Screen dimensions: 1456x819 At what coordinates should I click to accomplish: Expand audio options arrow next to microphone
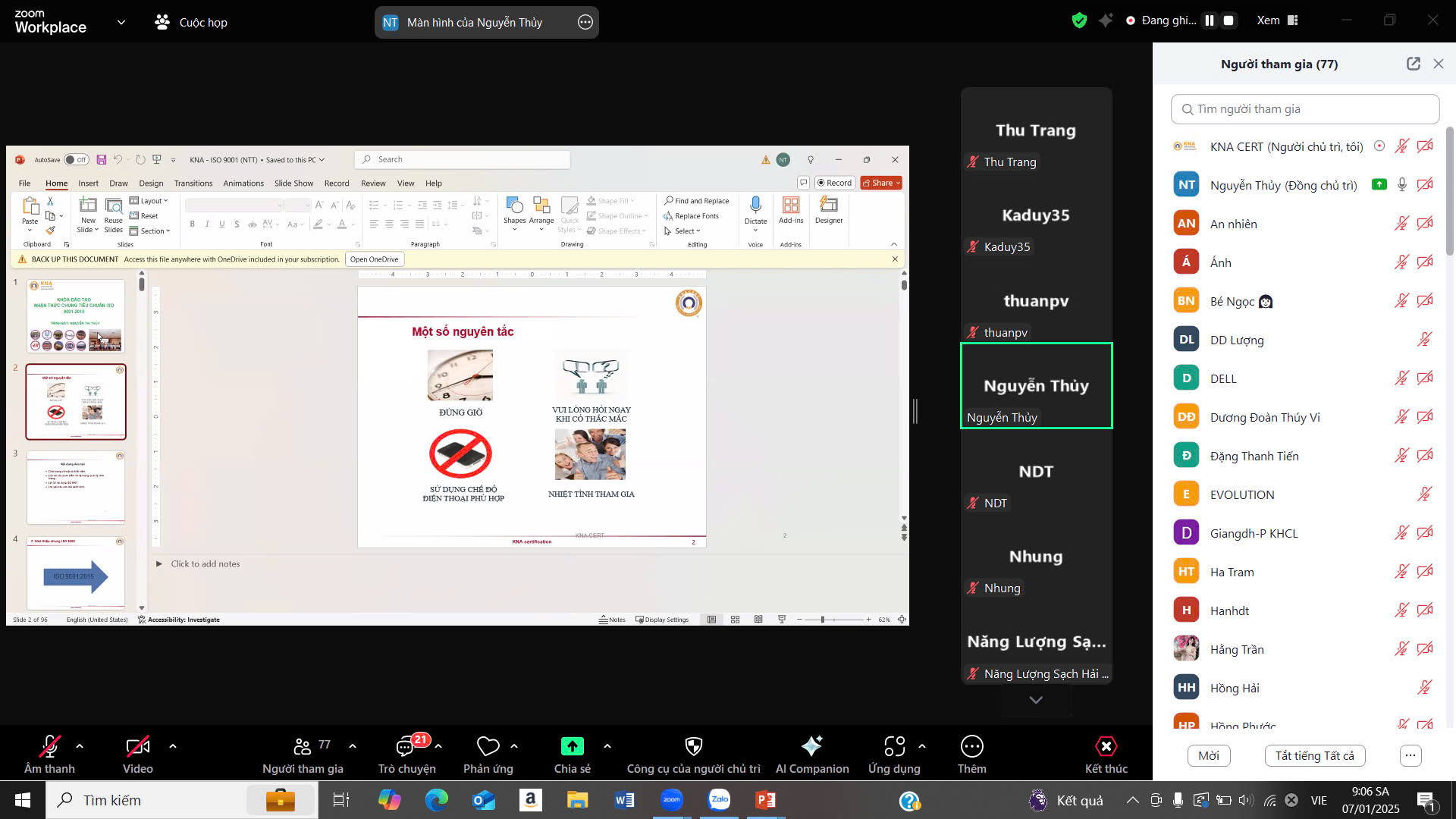(x=80, y=746)
